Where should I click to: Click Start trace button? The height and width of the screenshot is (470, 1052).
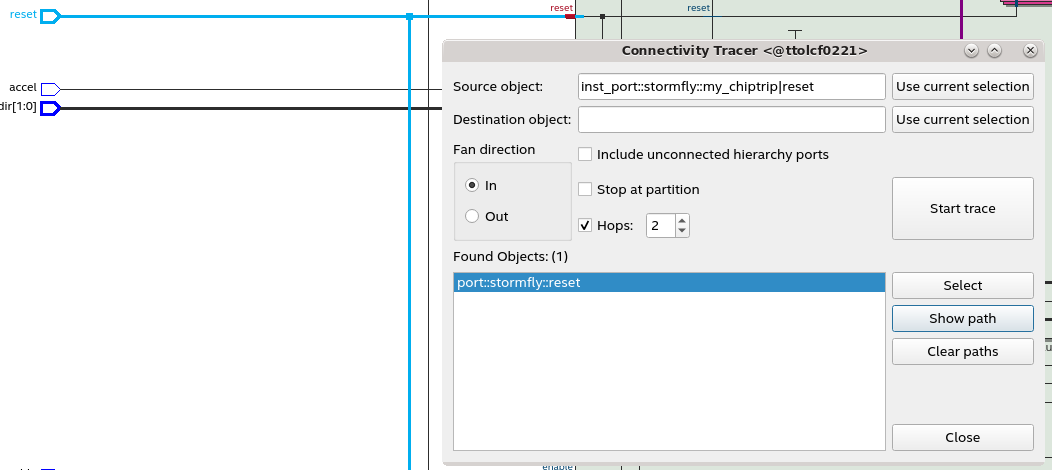[x=962, y=208]
